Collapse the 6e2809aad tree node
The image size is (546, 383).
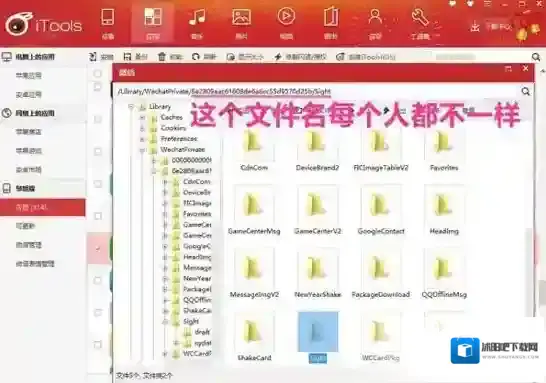click(154, 171)
